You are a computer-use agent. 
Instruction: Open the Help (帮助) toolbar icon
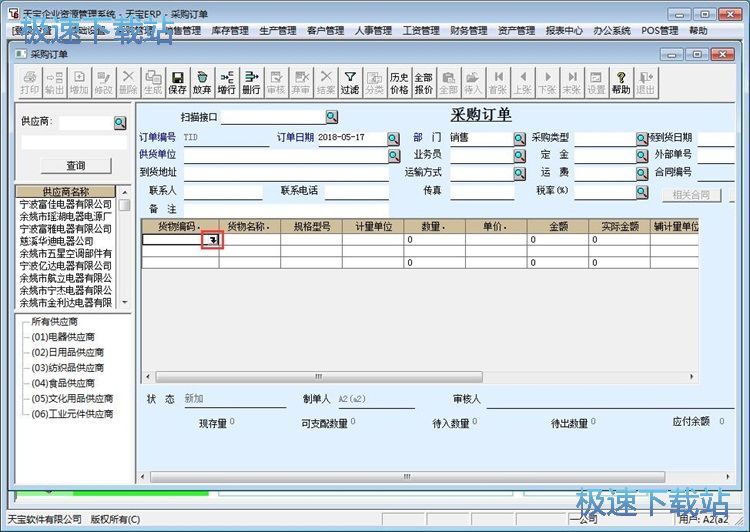621,82
